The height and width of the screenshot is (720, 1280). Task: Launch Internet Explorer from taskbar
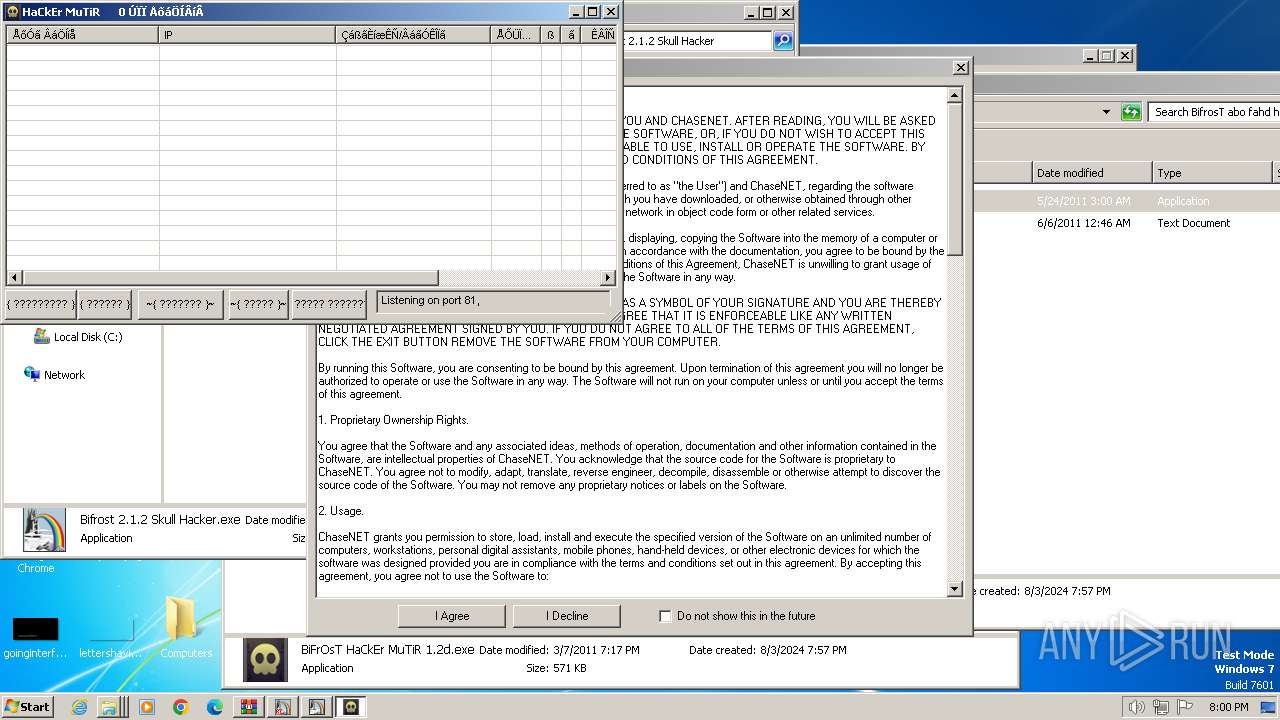point(79,707)
